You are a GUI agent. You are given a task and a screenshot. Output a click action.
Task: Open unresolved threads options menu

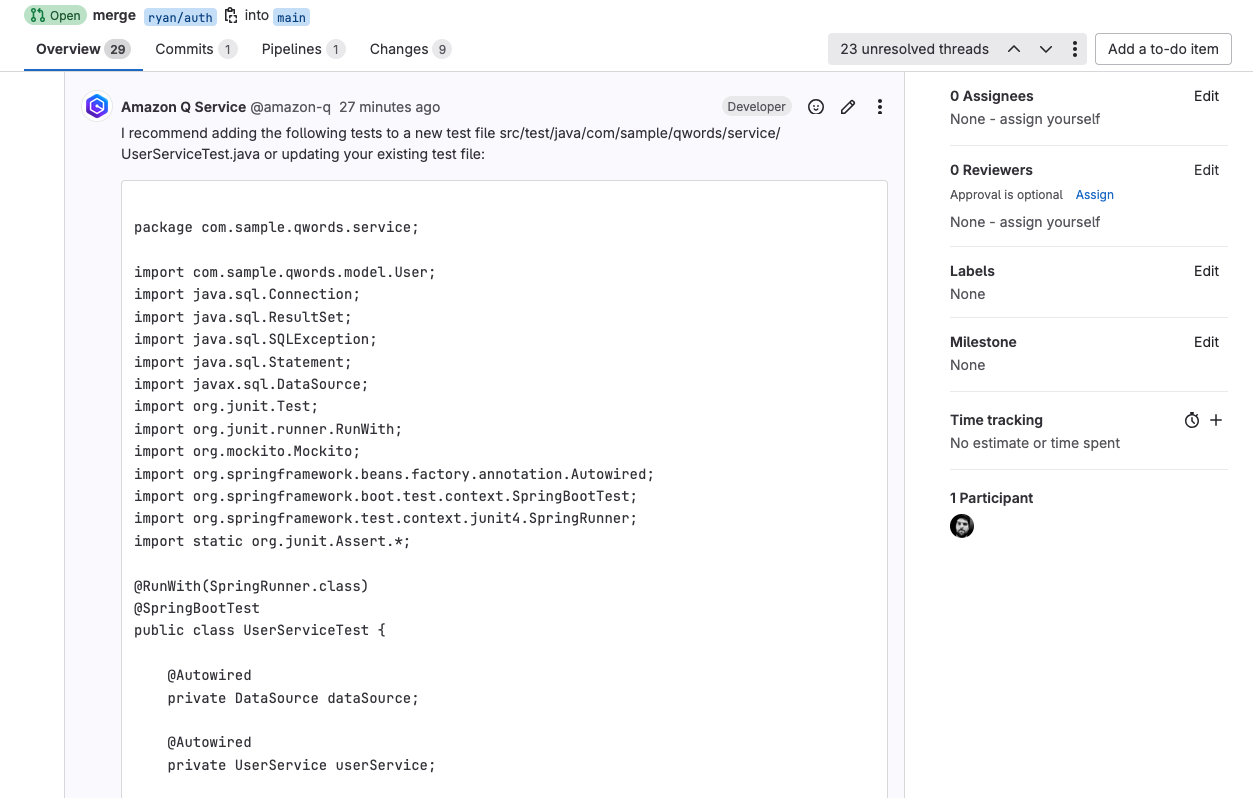(1075, 49)
